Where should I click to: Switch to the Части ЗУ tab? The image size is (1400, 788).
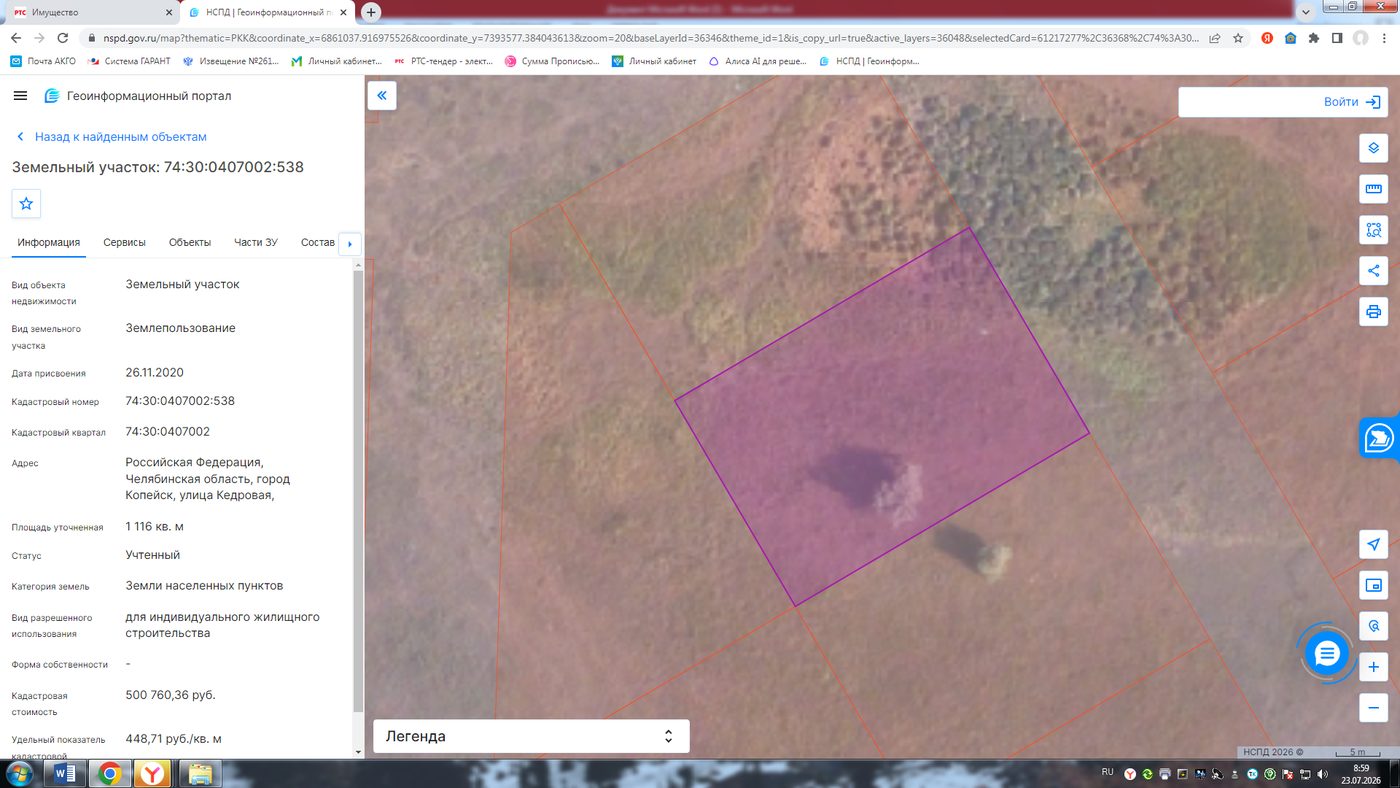(x=256, y=243)
